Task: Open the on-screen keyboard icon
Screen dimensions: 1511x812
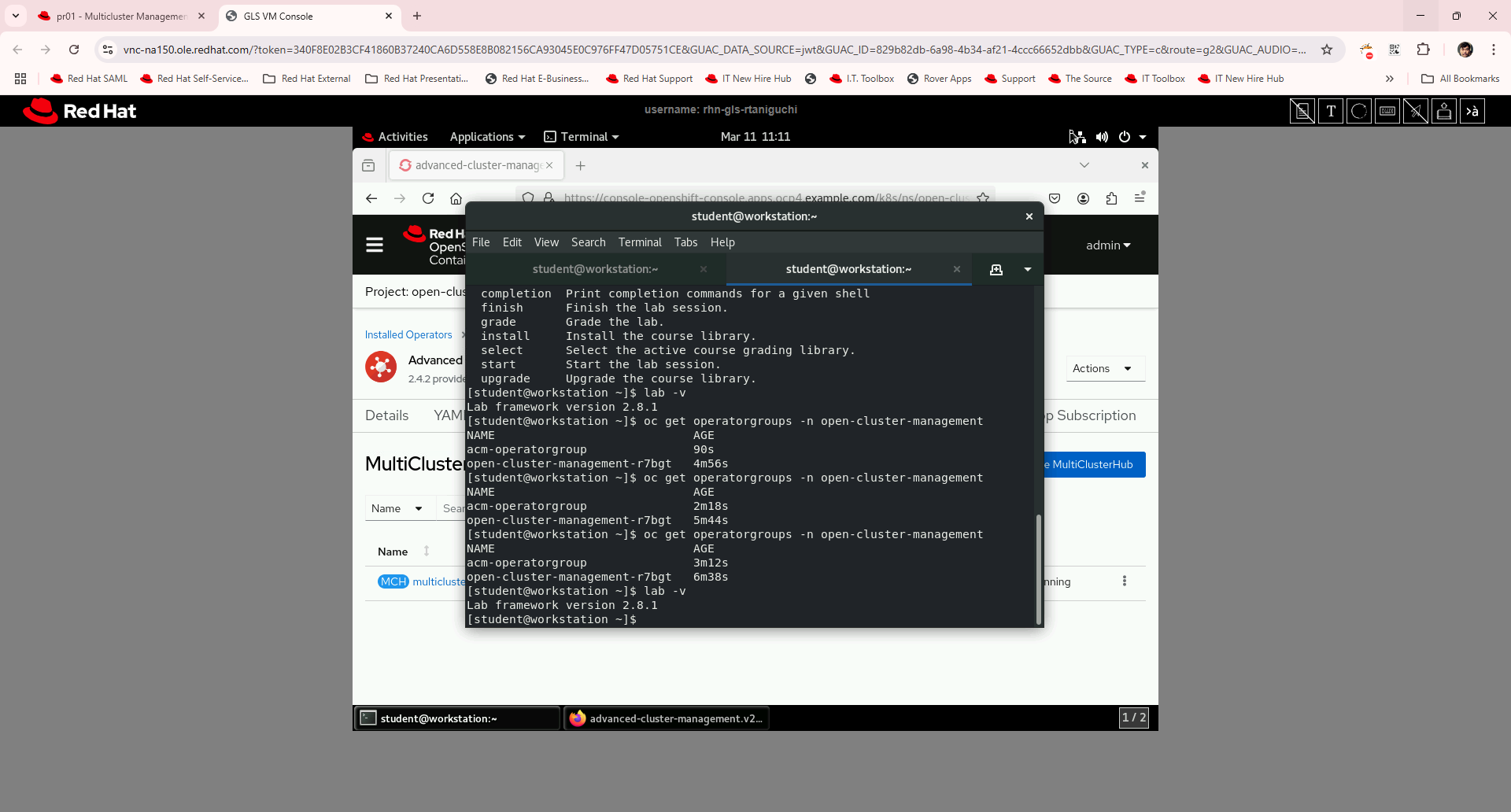Action: click(1387, 111)
